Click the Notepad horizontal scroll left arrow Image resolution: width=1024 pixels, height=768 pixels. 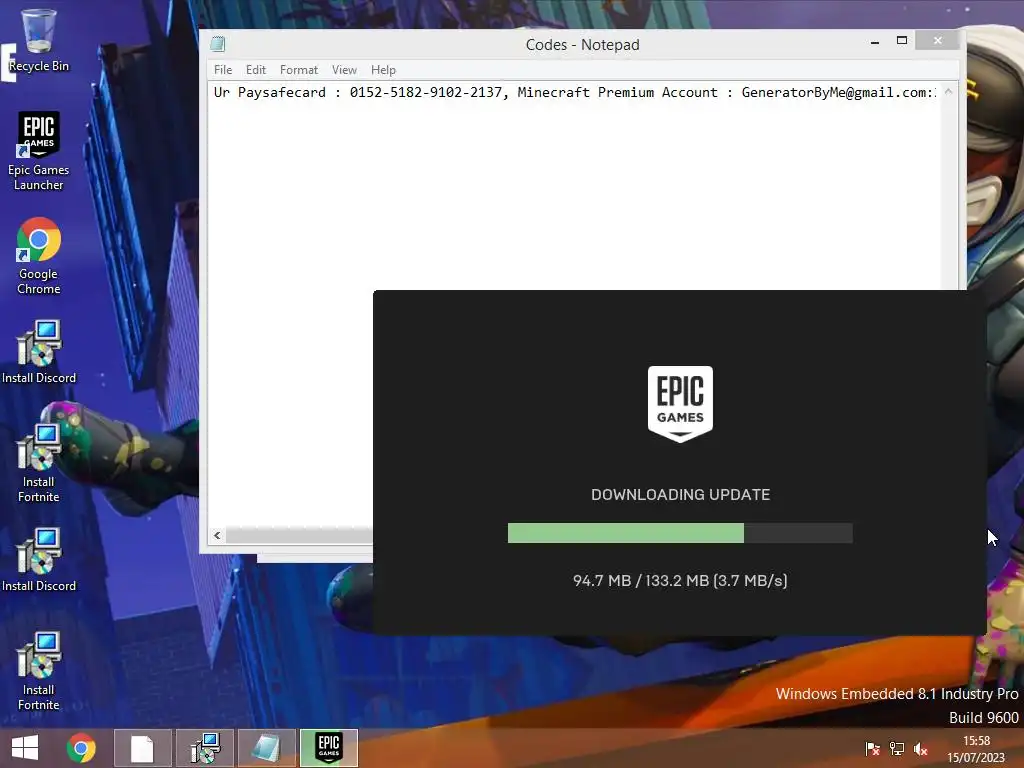pyautogui.click(x=217, y=536)
